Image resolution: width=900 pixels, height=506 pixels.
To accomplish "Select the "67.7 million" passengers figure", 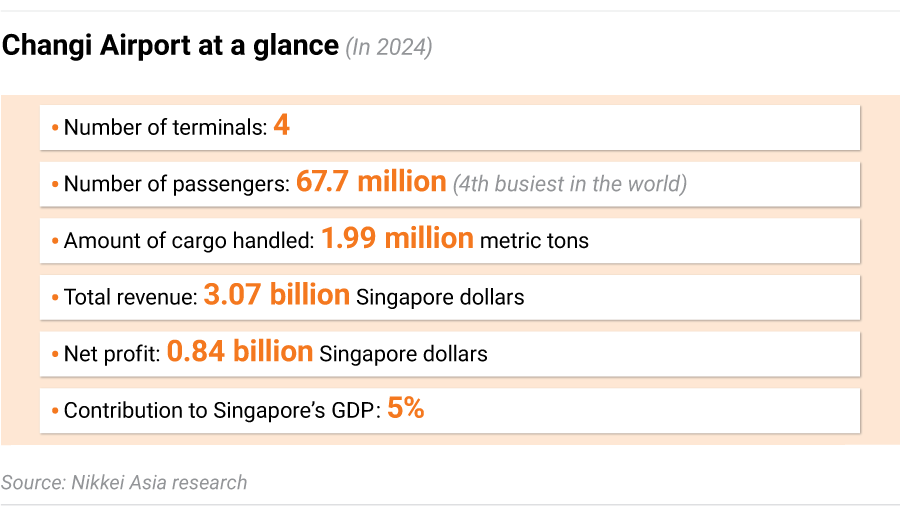I will pos(371,182).
